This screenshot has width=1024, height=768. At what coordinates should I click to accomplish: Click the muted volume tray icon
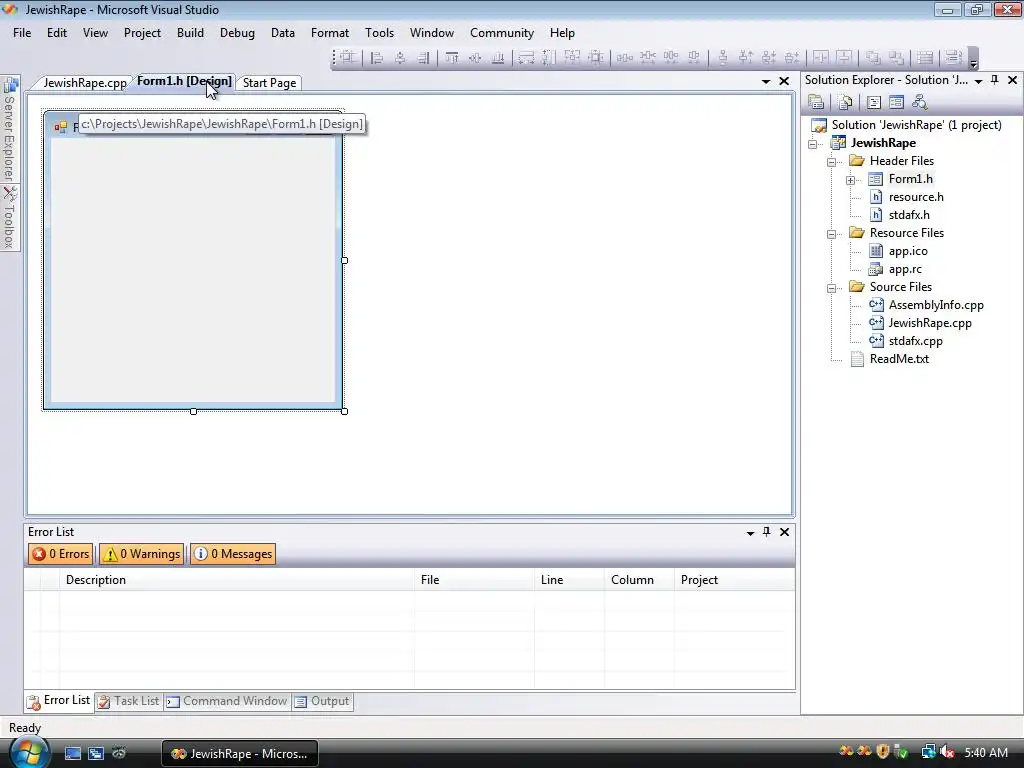point(948,752)
